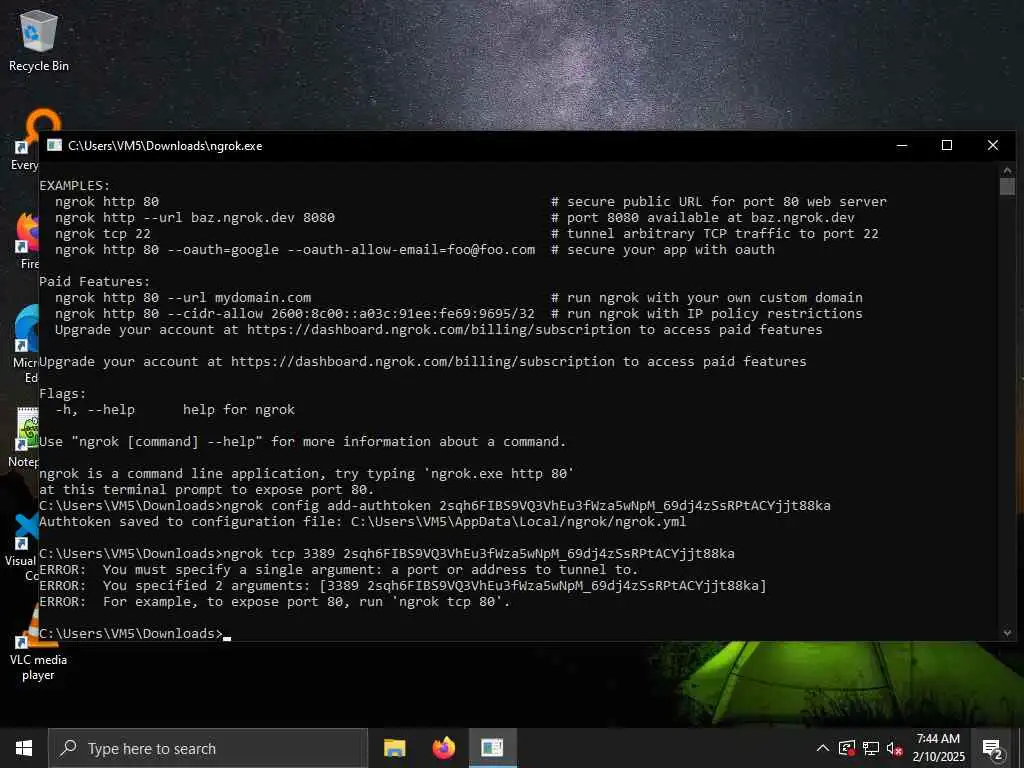
Task: Click the 'You specified 2 arguments' error line
Action: pyautogui.click(x=403, y=586)
